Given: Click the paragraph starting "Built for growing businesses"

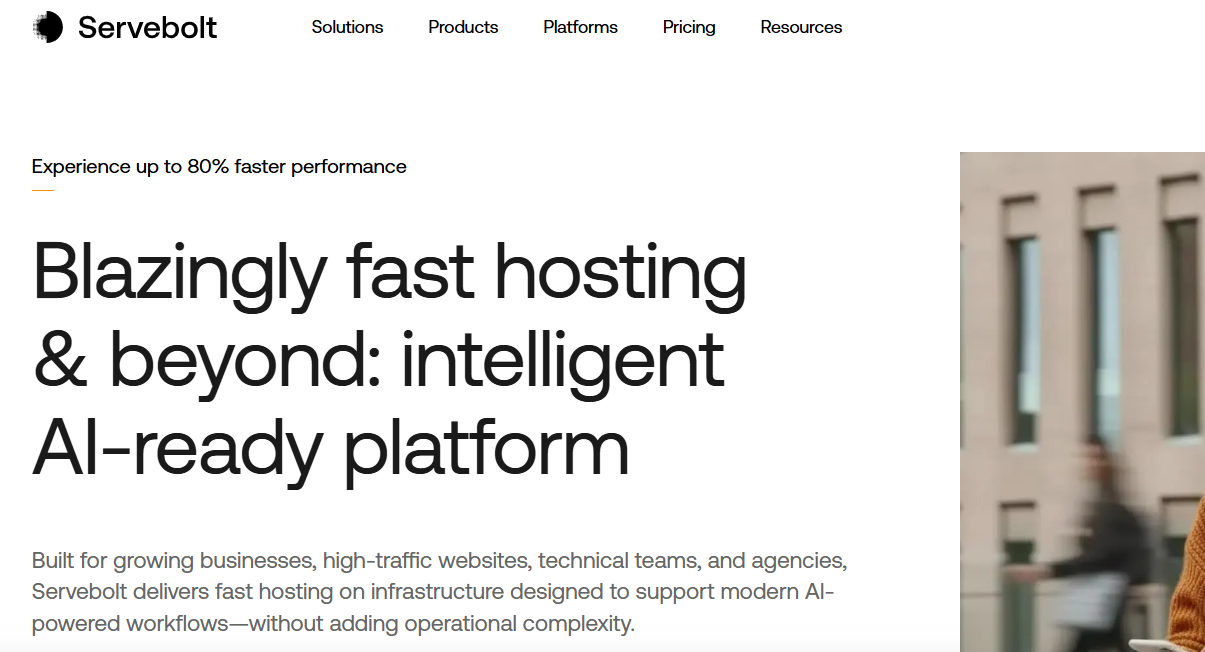Looking at the screenshot, I should tap(439, 592).
